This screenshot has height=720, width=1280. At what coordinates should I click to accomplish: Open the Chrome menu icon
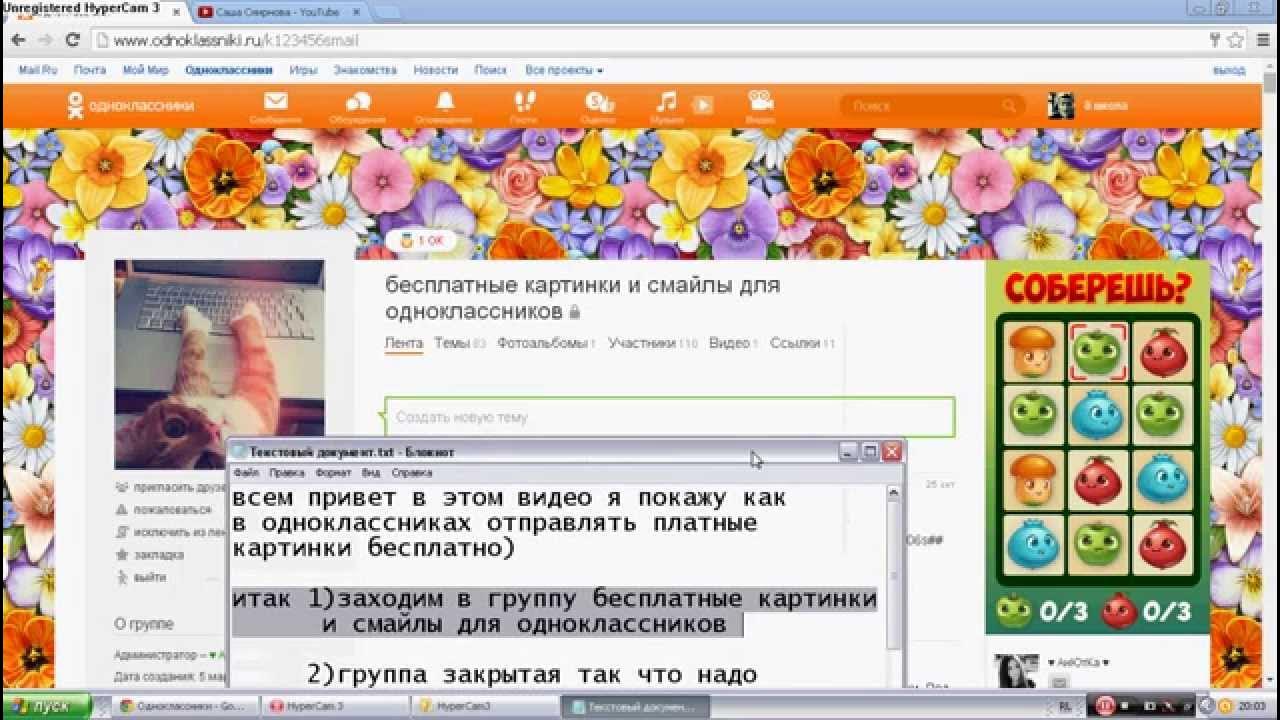pos(1263,41)
